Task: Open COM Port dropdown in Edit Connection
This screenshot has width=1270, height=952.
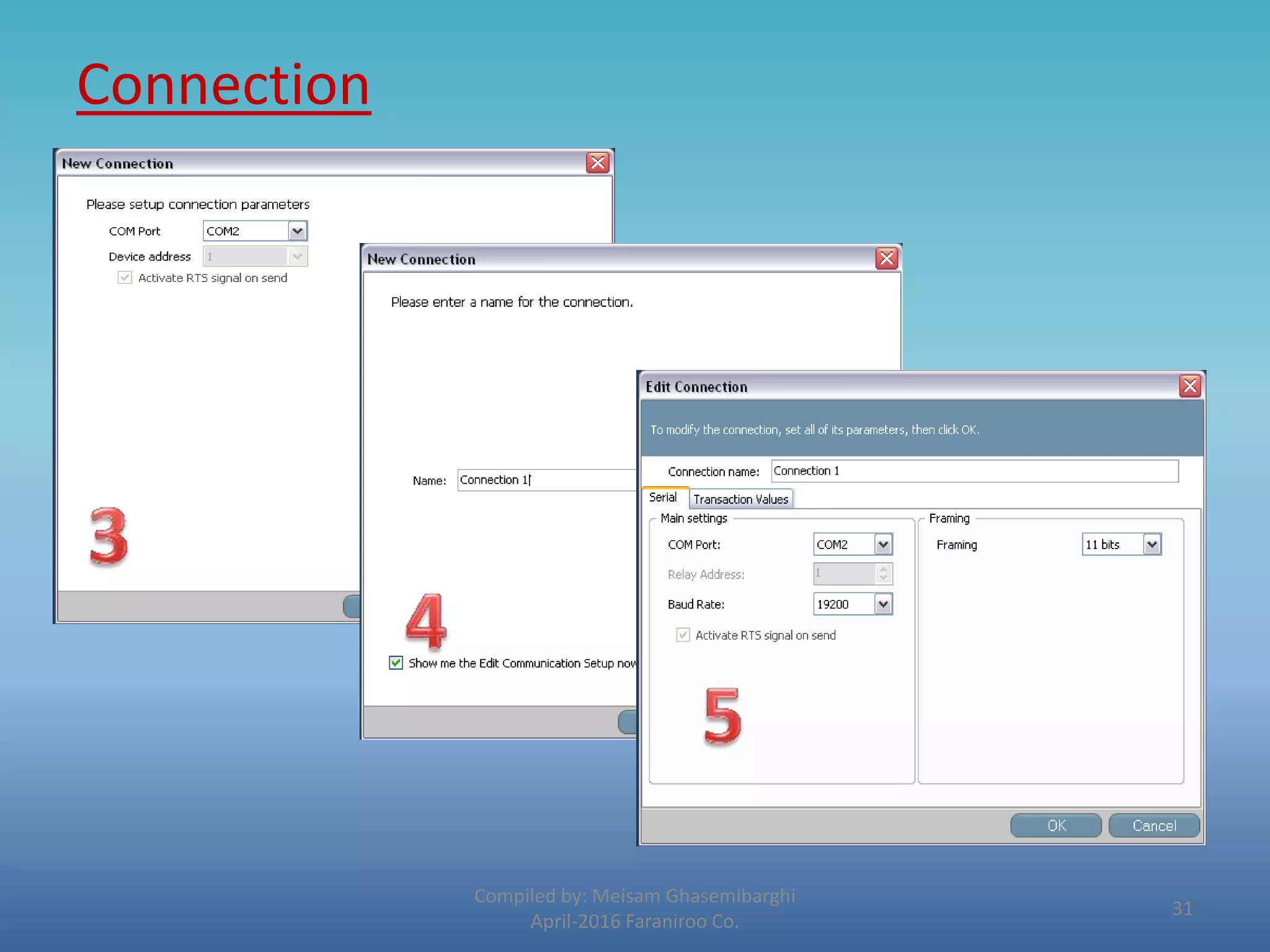Action: (883, 545)
